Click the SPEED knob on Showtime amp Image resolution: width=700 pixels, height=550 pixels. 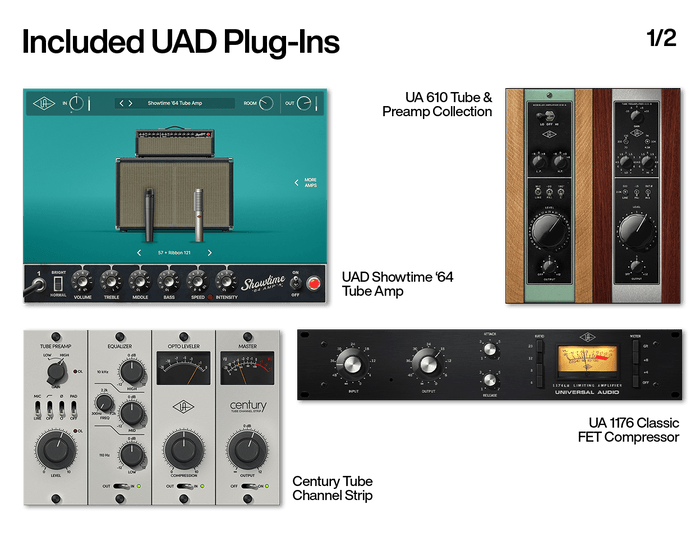[x=197, y=282]
